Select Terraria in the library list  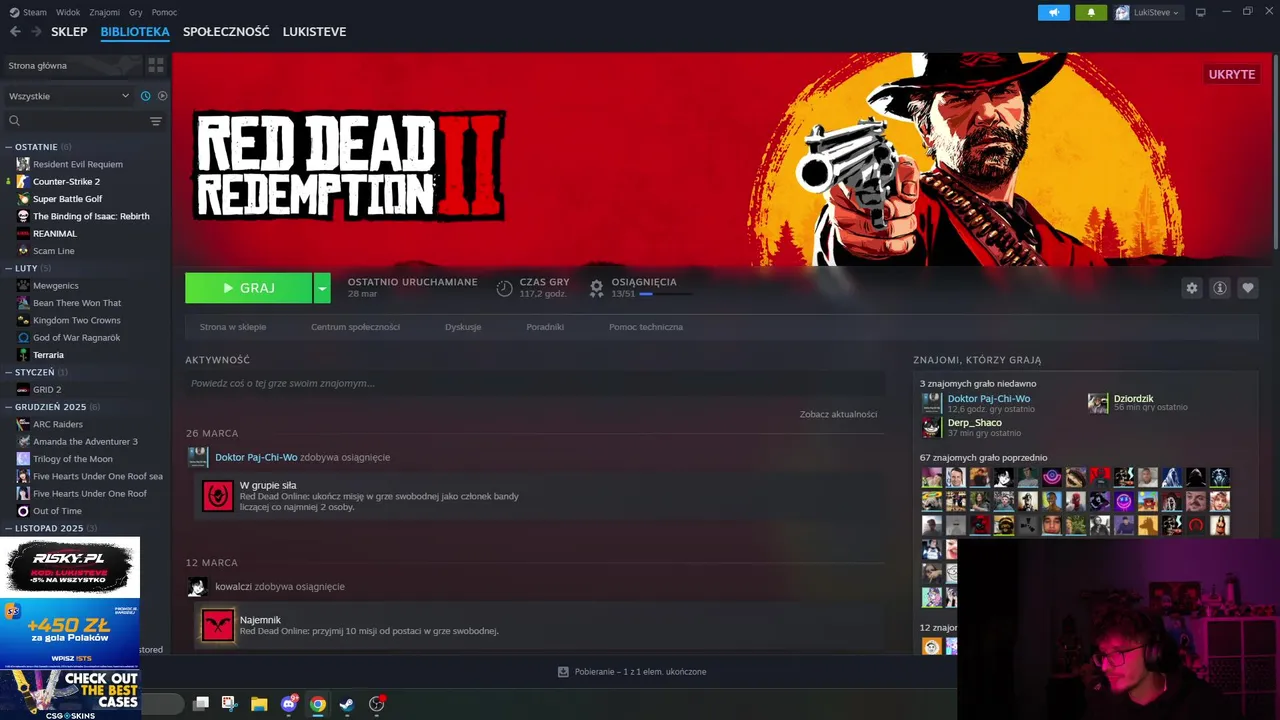pyautogui.click(x=48, y=355)
